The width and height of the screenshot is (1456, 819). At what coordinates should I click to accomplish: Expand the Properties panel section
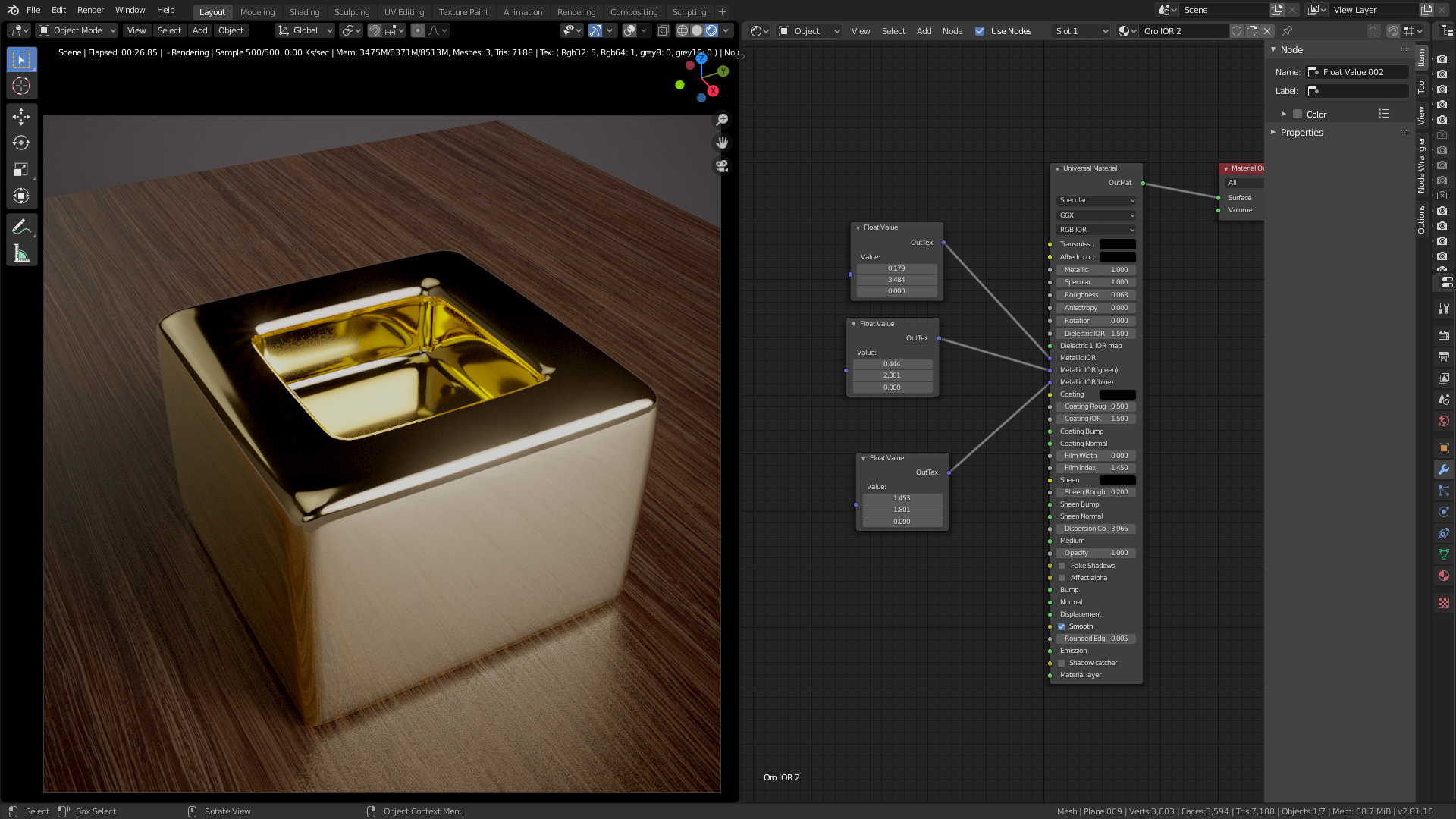click(1301, 132)
